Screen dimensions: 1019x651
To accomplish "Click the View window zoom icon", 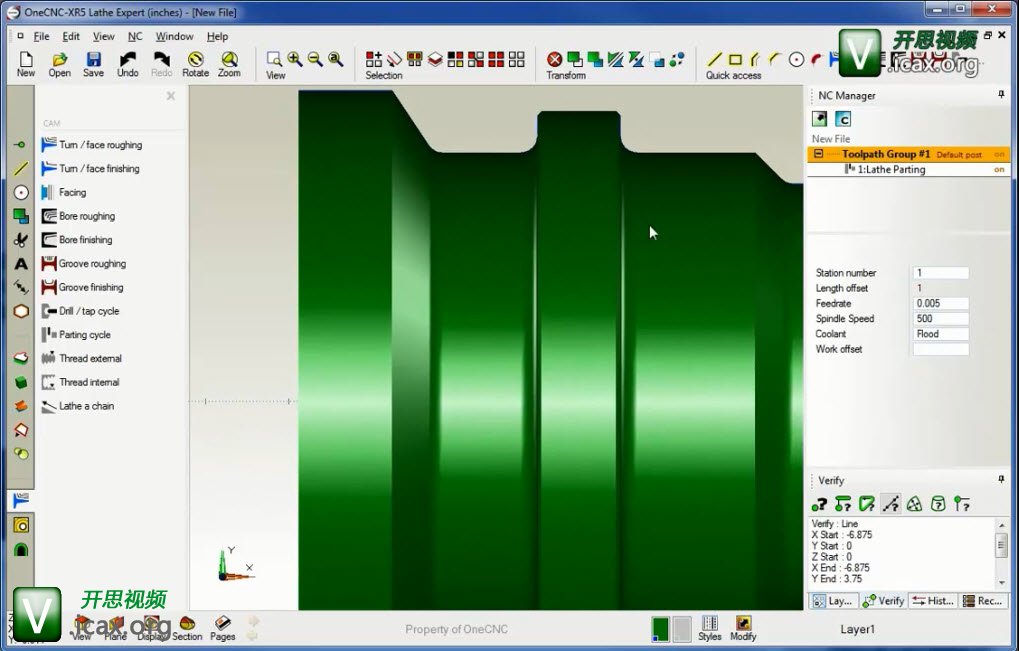I will click(x=274, y=59).
